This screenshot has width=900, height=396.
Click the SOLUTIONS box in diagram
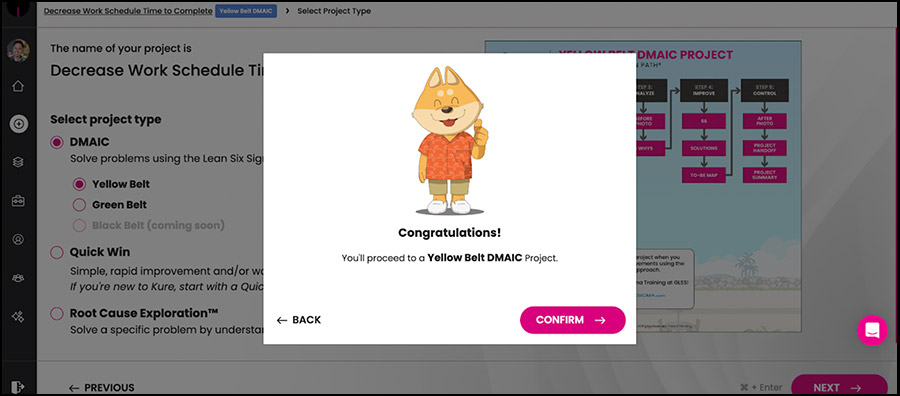pos(704,148)
